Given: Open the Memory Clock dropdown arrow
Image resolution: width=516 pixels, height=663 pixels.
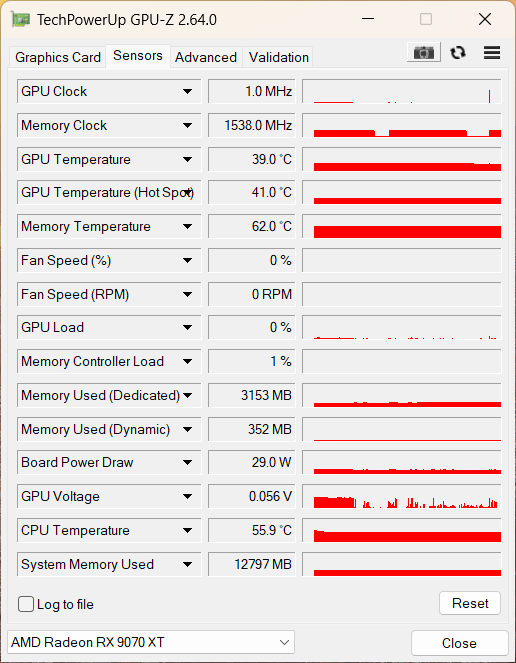Looking at the screenshot, I should point(187,125).
